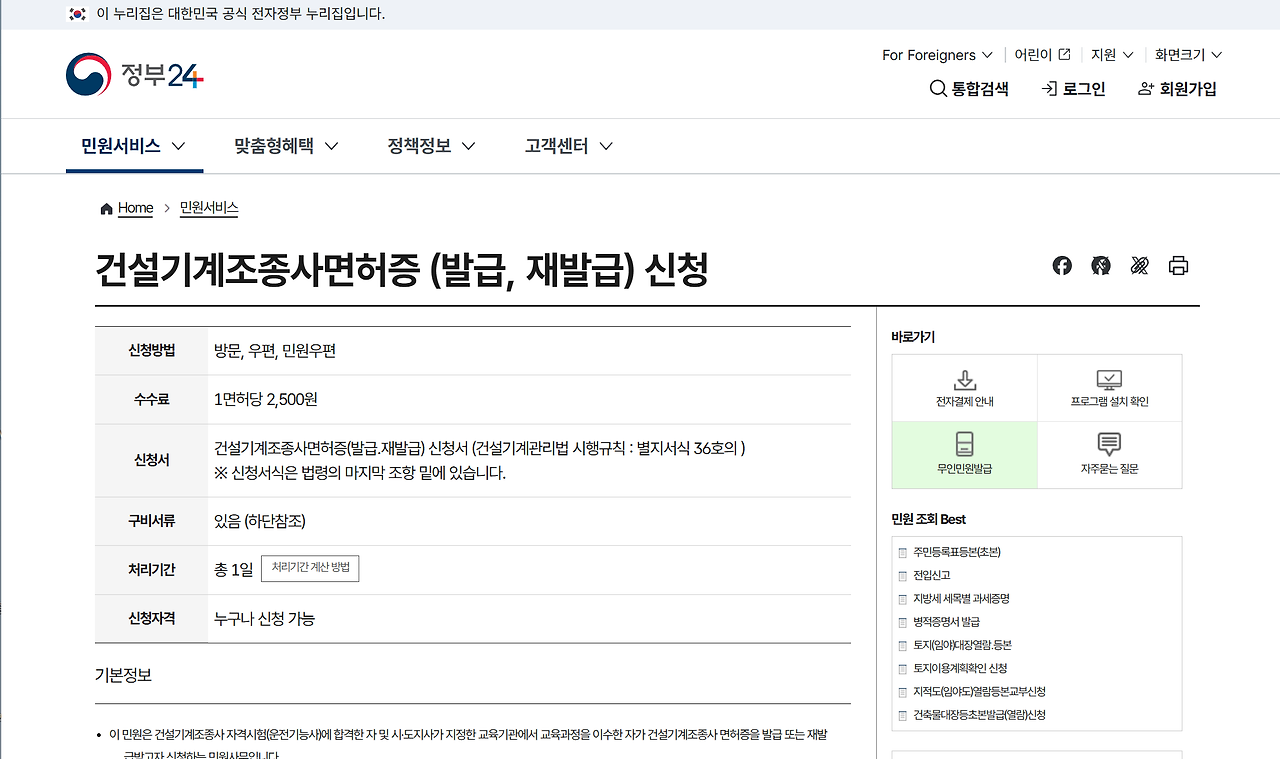
Task: Open the 고객센터 main menu
Action: [x=556, y=146]
